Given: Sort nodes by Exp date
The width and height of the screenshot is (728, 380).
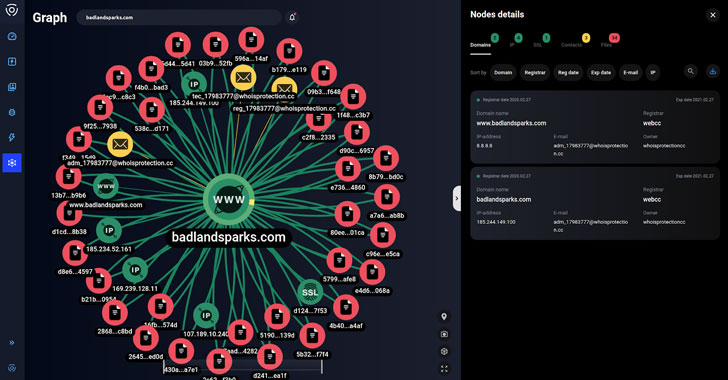Looking at the screenshot, I should click(x=601, y=72).
